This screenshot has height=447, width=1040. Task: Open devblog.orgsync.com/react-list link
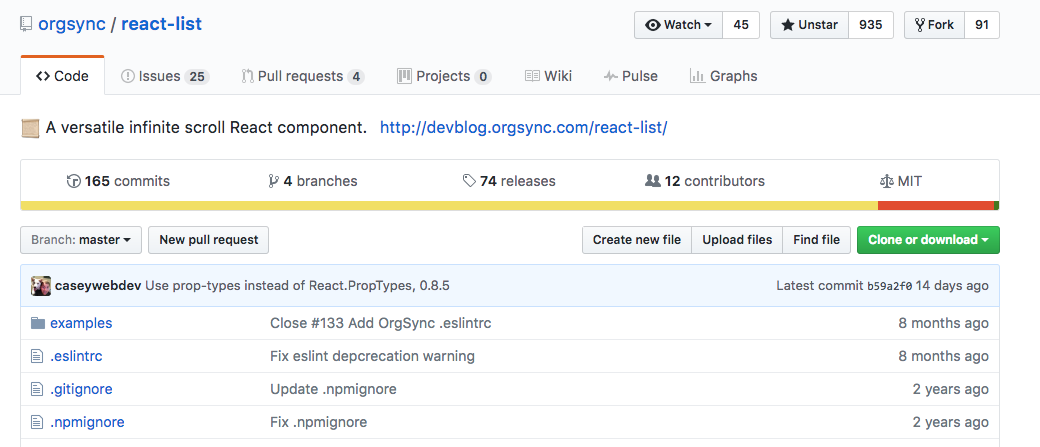click(x=523, y=128)
